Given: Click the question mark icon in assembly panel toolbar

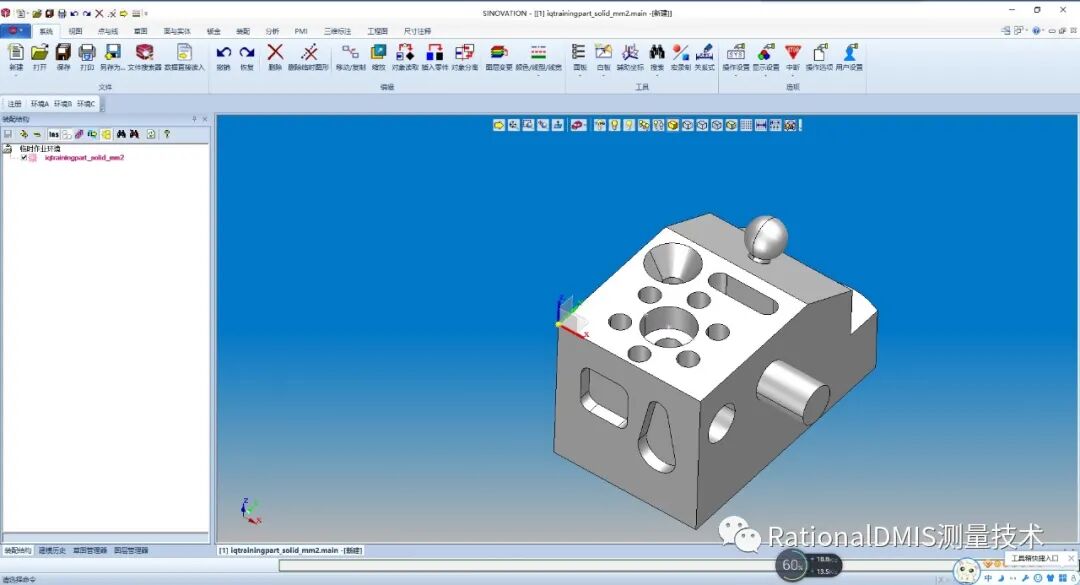Looking at the screenshot, I should click(167, 134).
